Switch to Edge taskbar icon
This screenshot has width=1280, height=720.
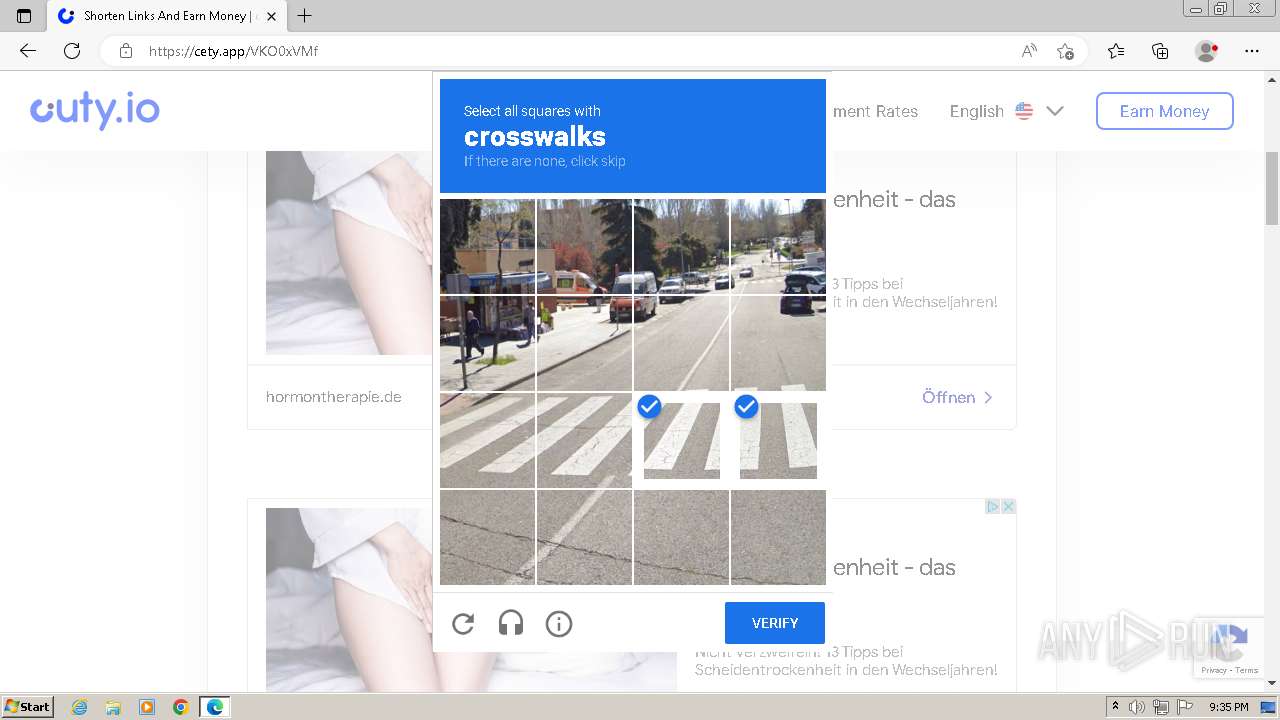215,707
